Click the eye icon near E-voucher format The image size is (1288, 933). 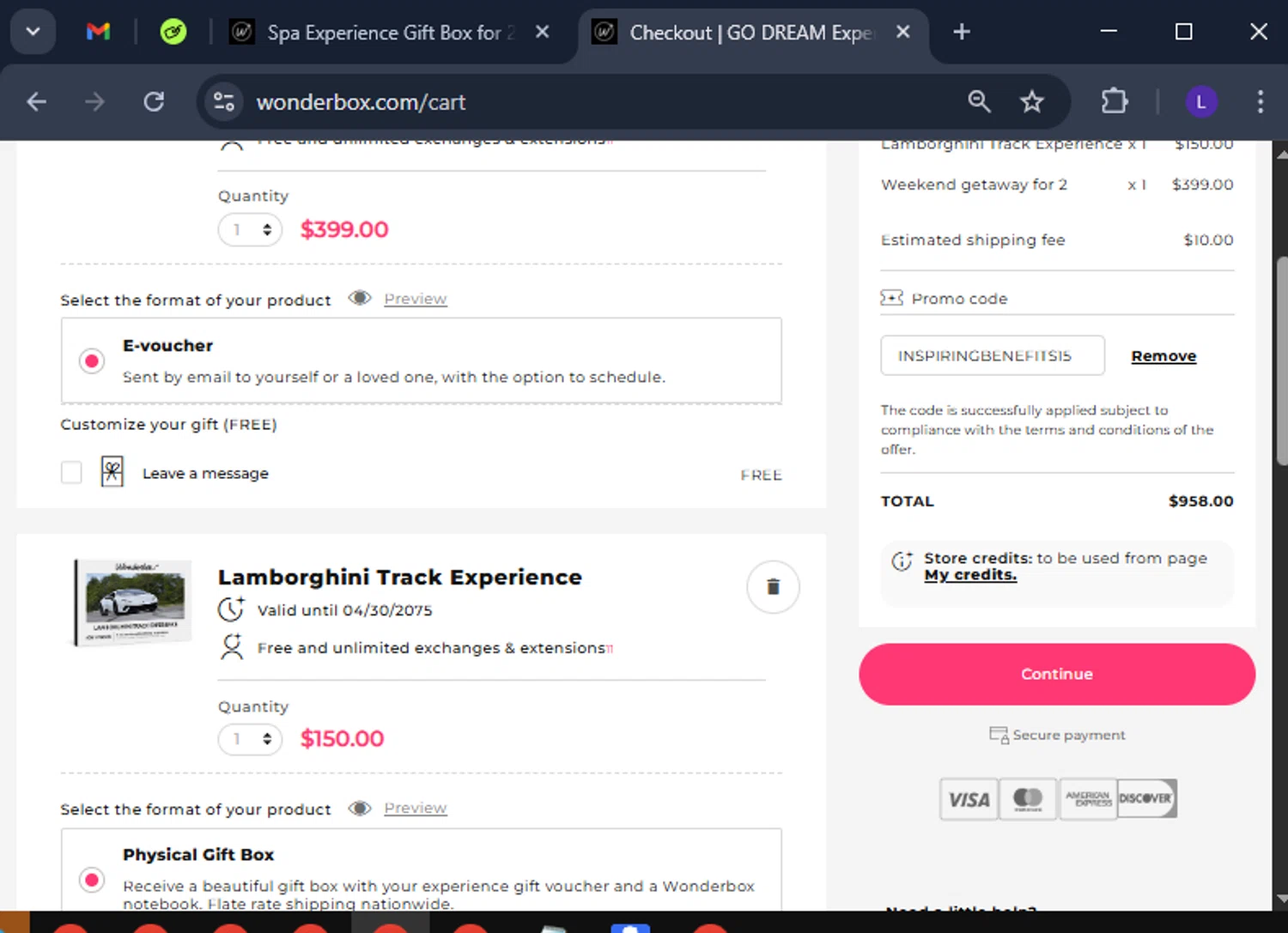click(360, 298)
